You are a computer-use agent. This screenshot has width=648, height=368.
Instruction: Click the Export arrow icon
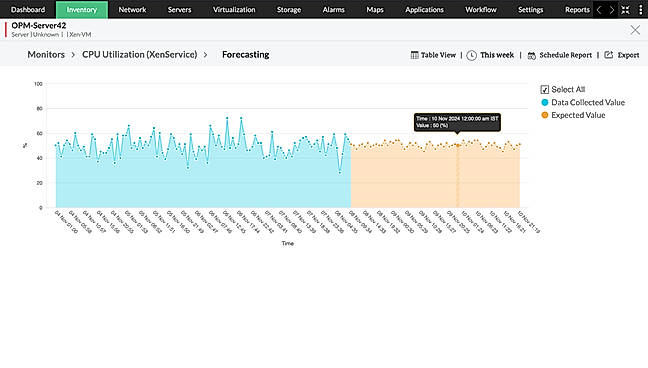[609, 55]
